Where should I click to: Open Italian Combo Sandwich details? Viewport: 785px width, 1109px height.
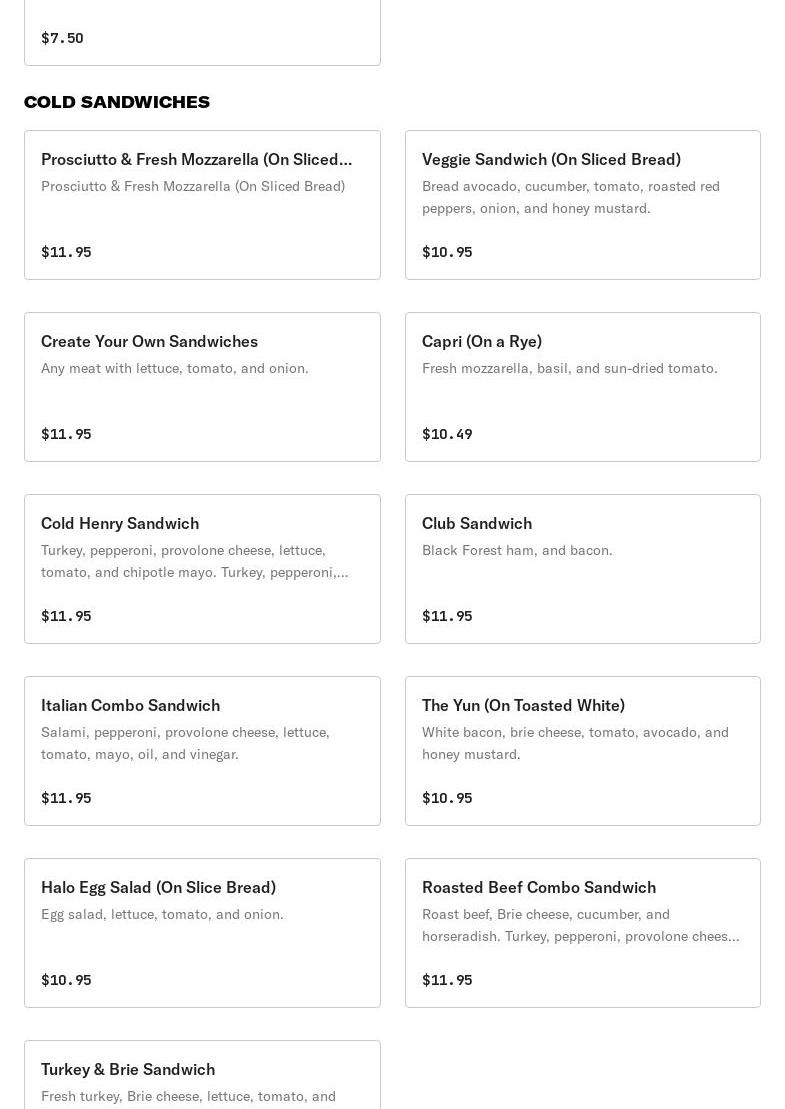(130, 705)
